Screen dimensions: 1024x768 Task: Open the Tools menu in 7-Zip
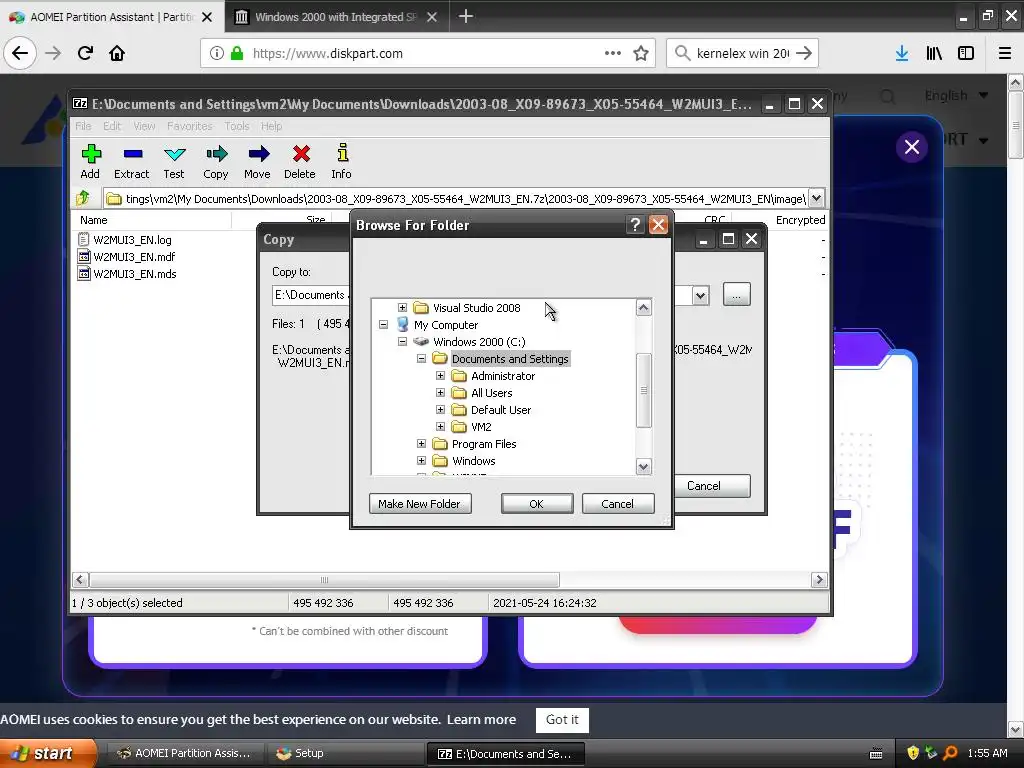(237, 126)
